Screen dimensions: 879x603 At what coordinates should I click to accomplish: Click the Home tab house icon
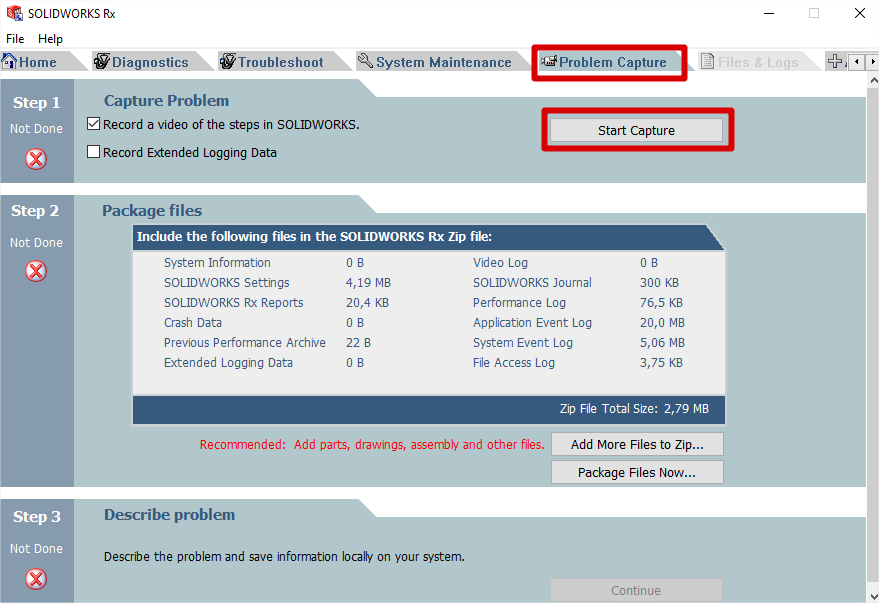(10, 62)
